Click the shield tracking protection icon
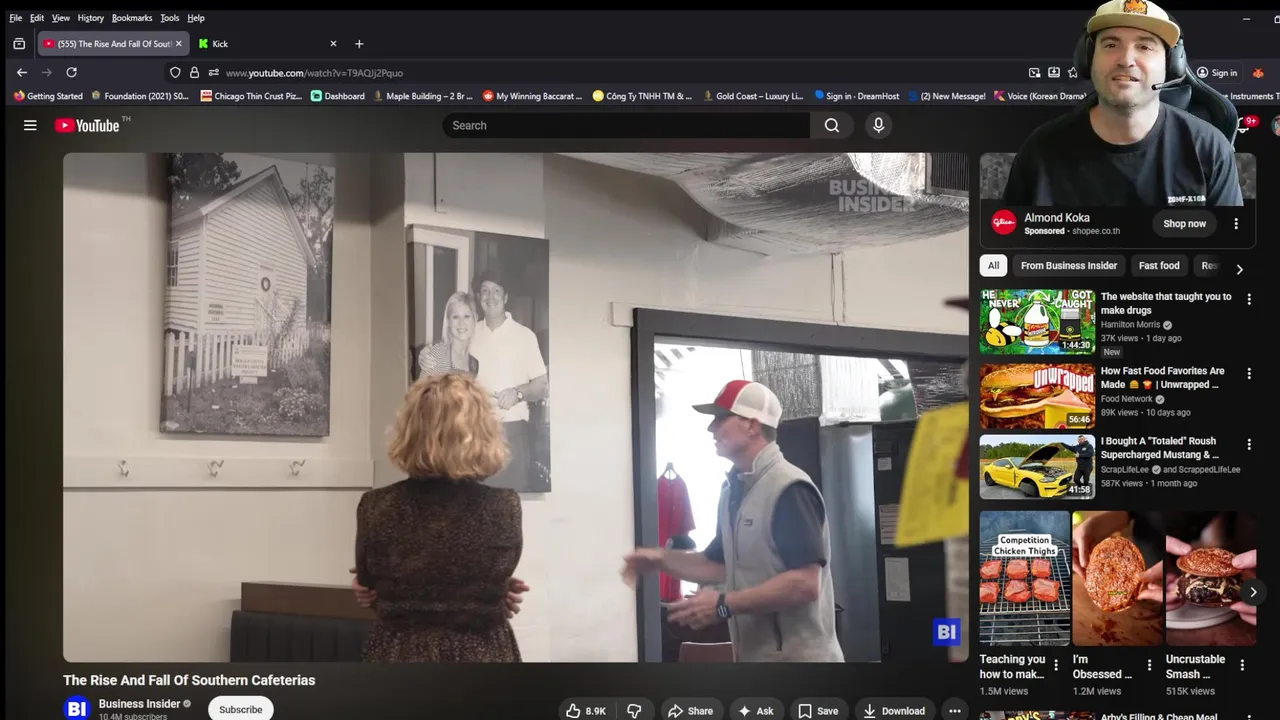The image size is (1280, 720). tap(175, 72)
